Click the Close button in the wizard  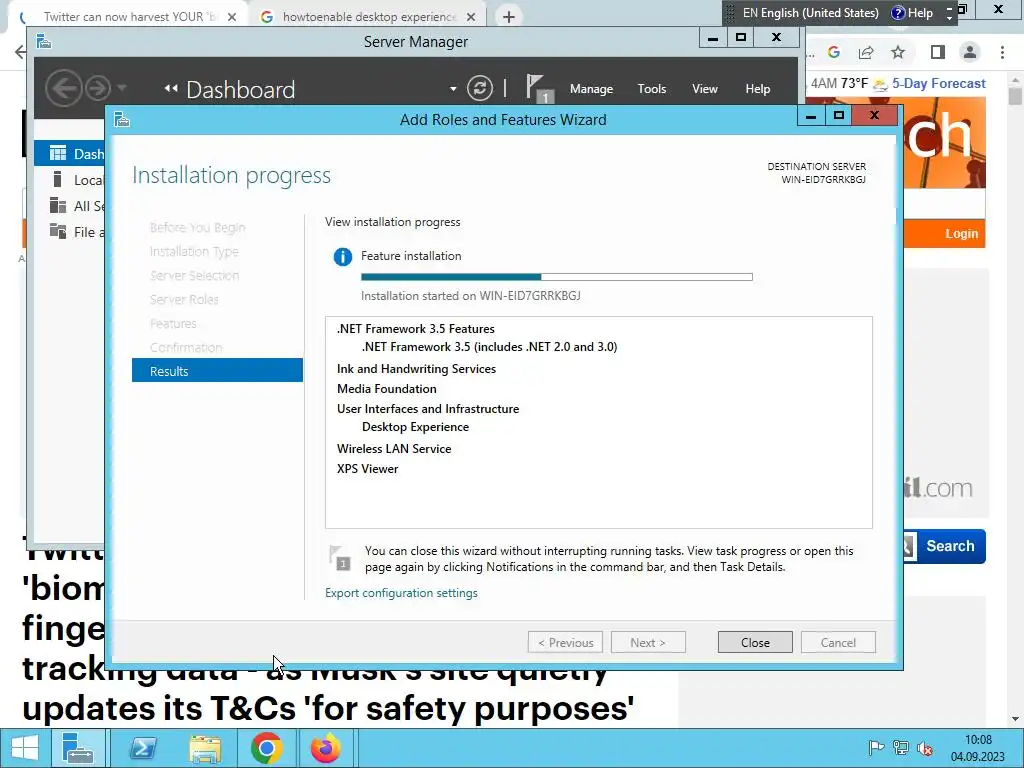coord(755,643)
